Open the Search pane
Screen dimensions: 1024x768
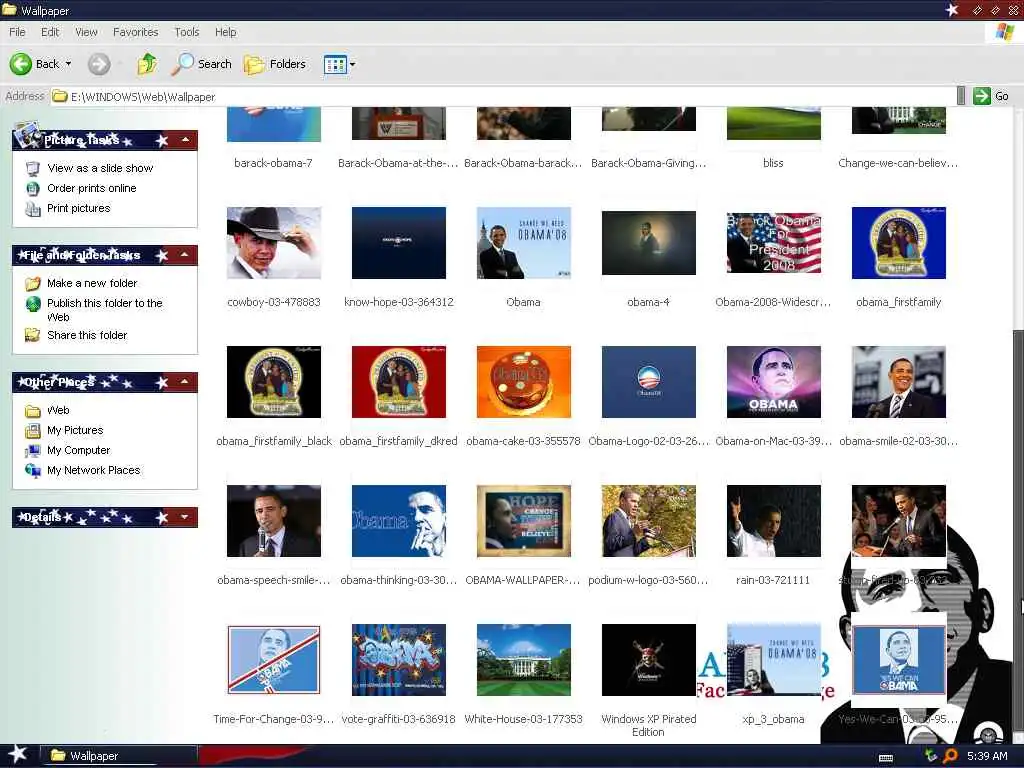coord(202,63)
